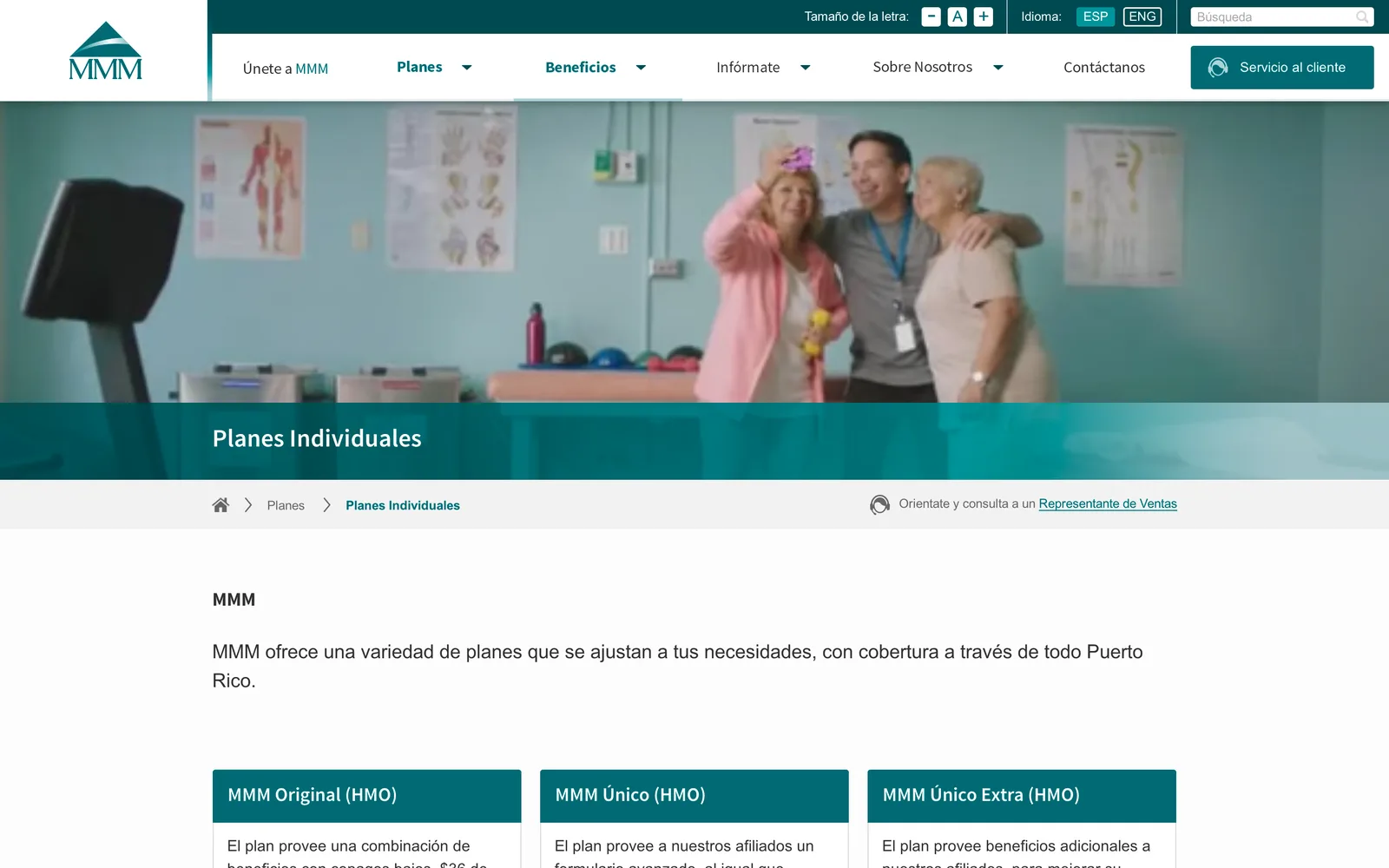The image size is (1389, 868).
Task: Expand the Infórmate dropdown arrow
Action: click(x=805, y=68)
